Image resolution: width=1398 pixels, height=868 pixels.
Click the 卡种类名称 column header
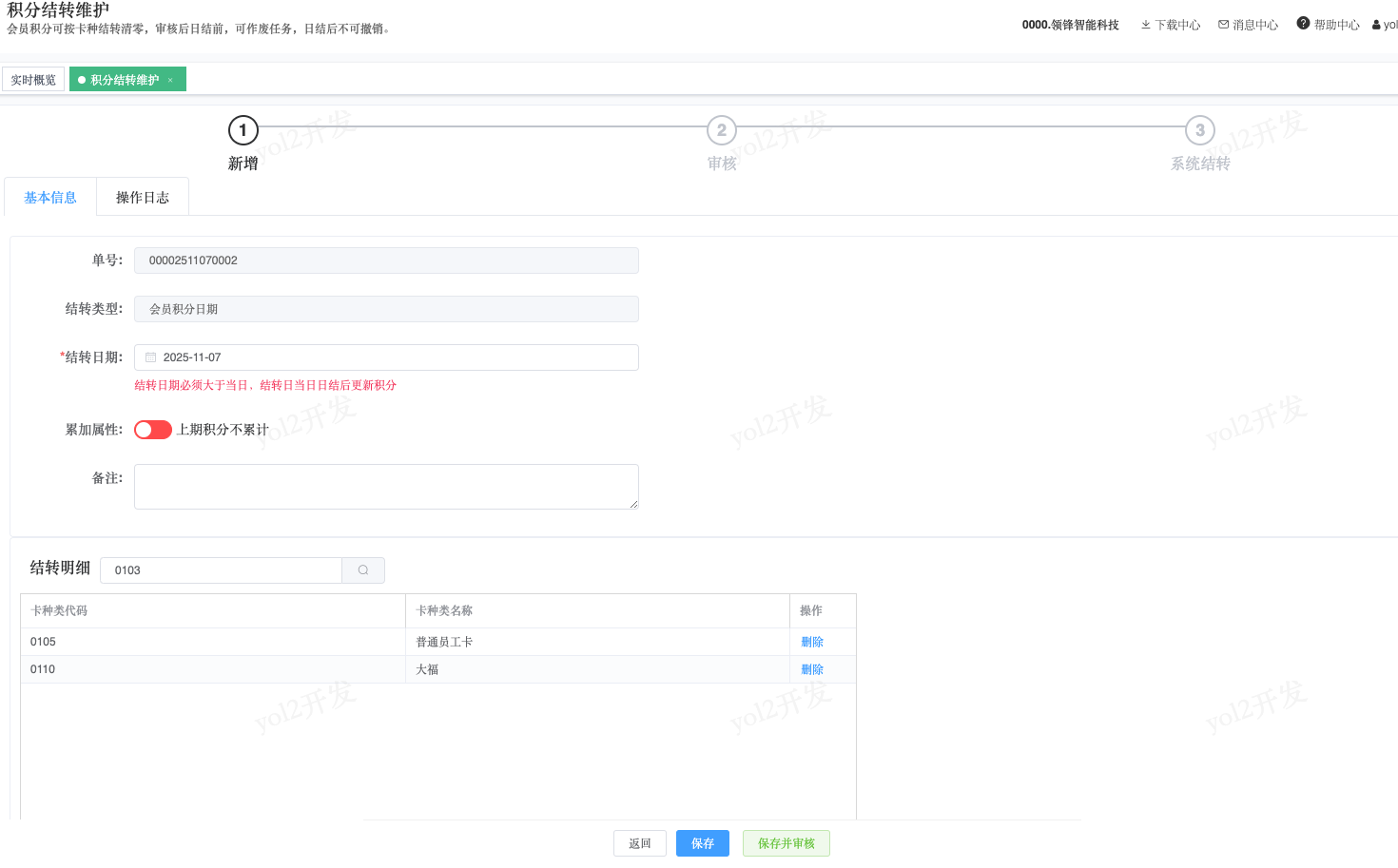(598, 611)
